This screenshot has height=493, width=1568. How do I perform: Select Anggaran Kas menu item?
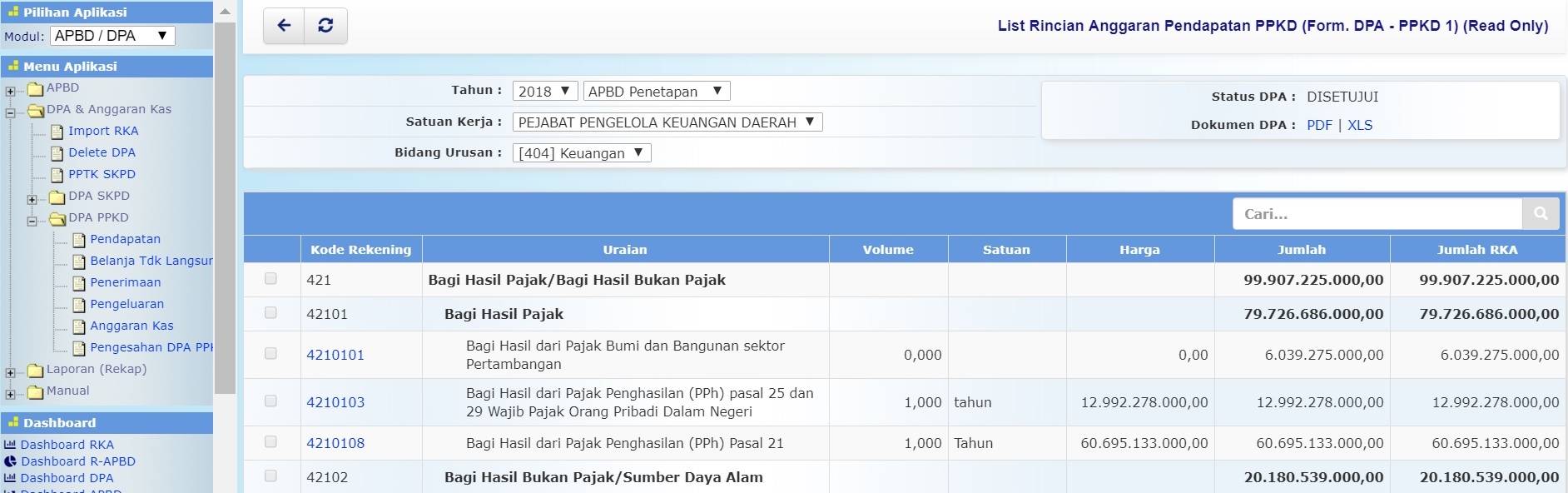pos(131,326)
